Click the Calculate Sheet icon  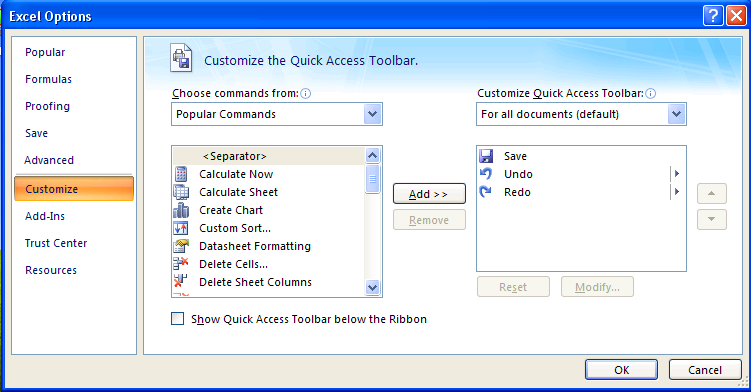pyautogui.click(x=181, y=192)
